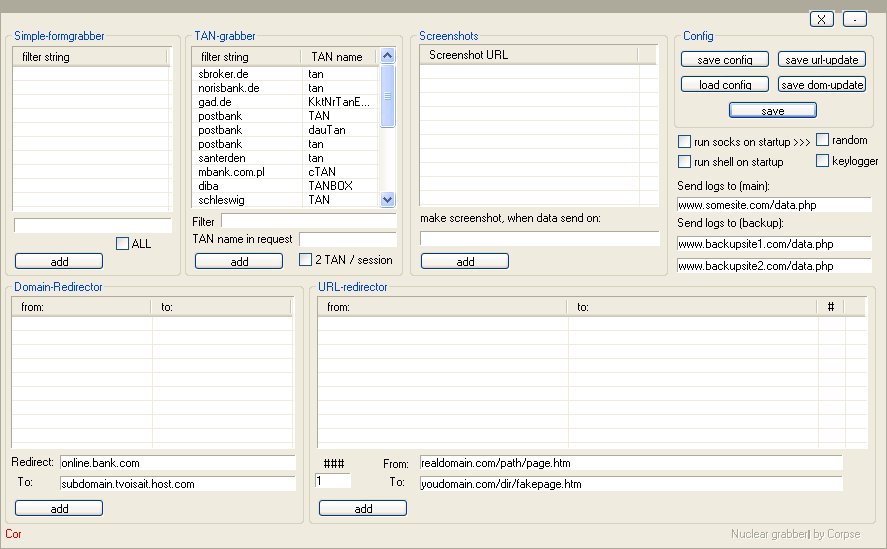Click the TAN-grabber list scroll down arrow

point(388,200)
